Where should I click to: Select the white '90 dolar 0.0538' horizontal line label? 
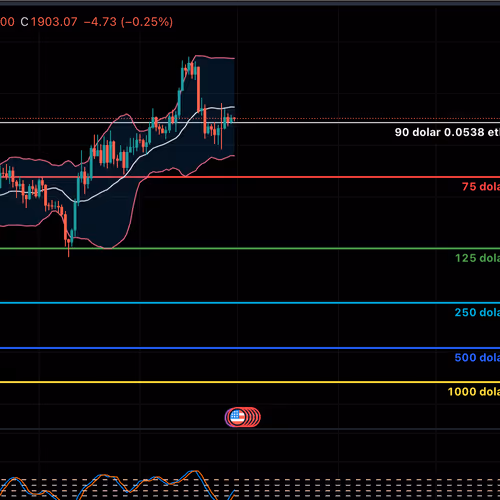[447, 132]
